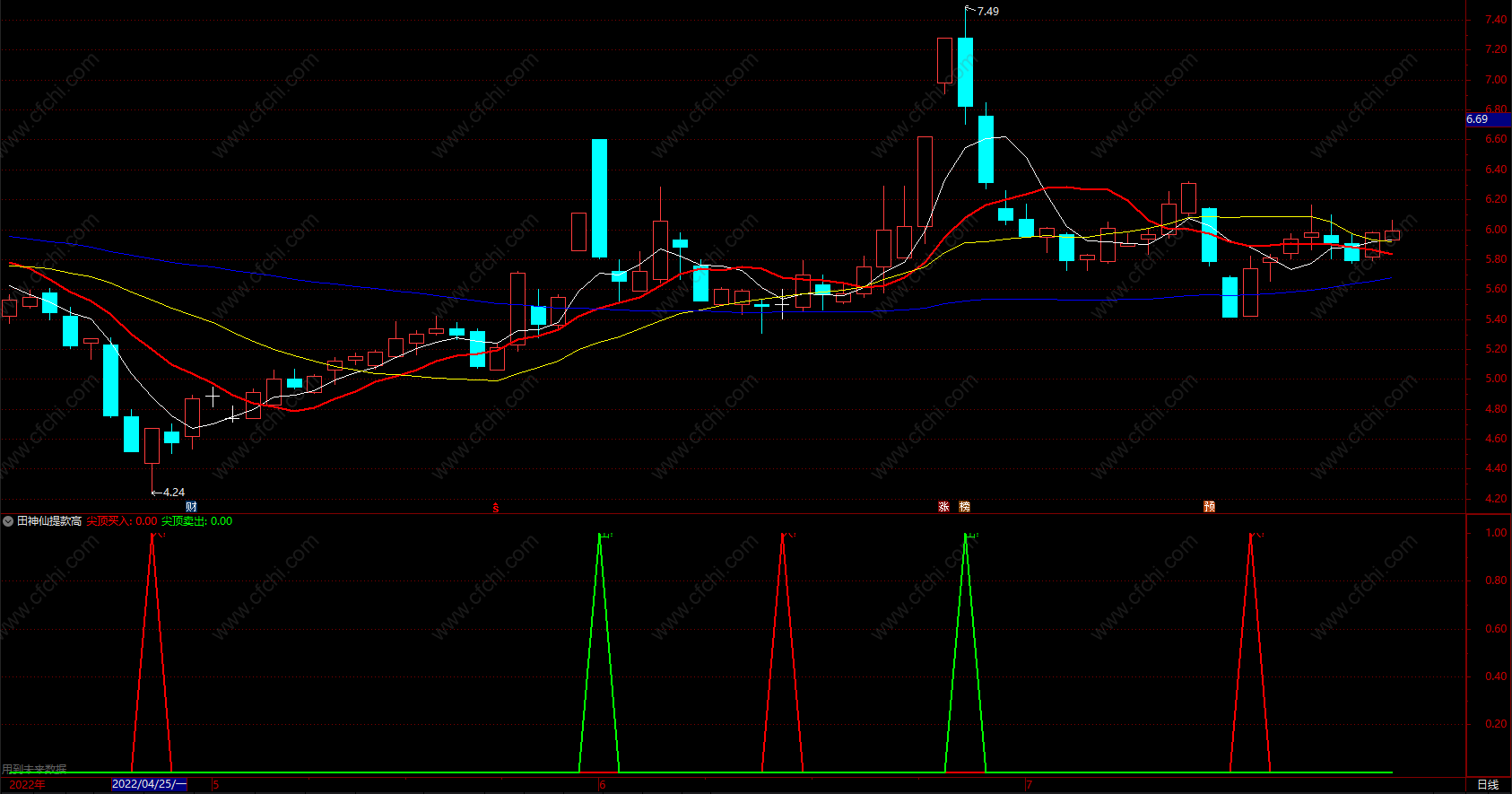The image size is (1512, 794).
Task: Click the 7.49 high price annotation
Action: point(987,12)
